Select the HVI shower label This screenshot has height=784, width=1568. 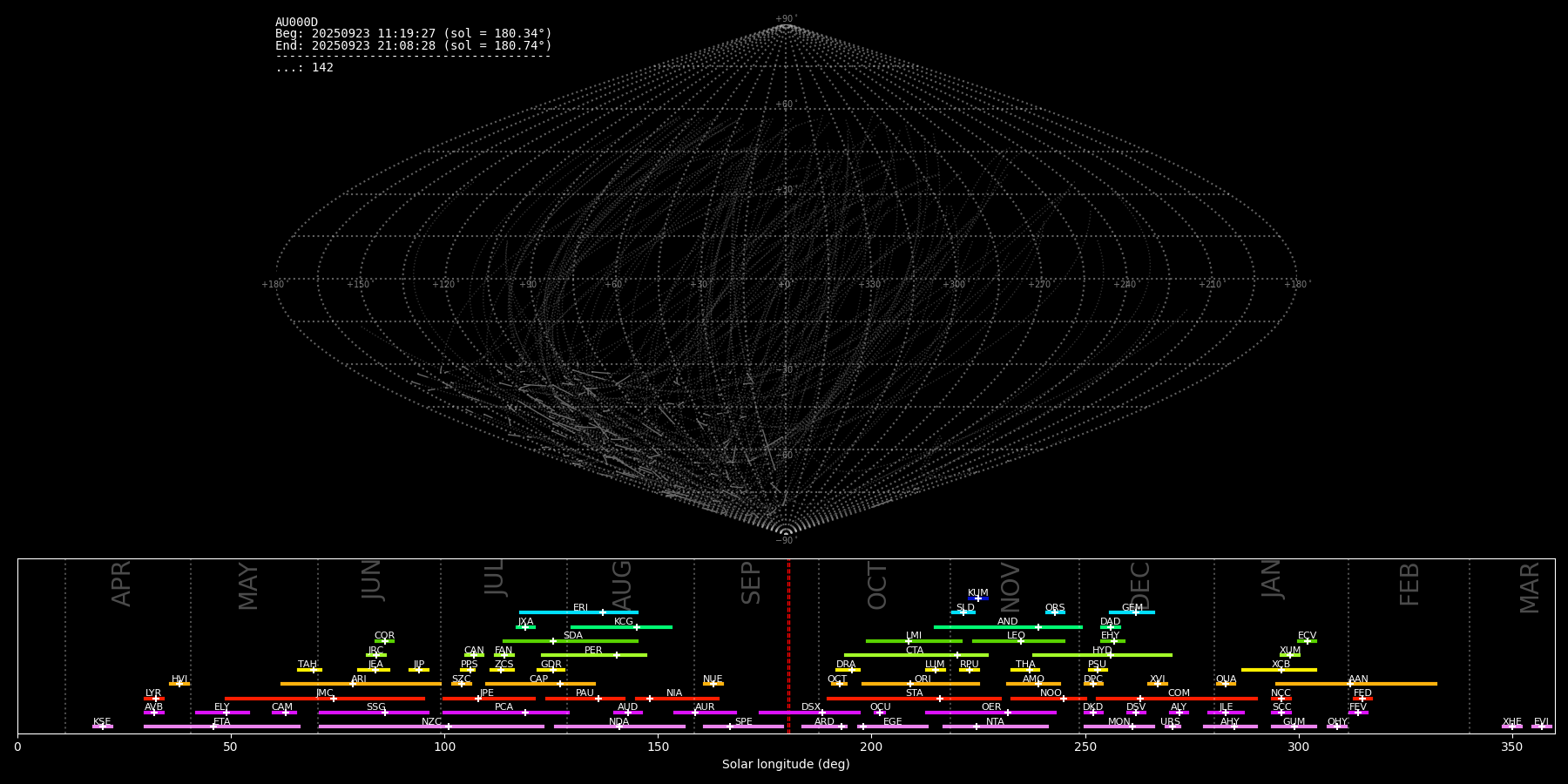click(179, 679)
